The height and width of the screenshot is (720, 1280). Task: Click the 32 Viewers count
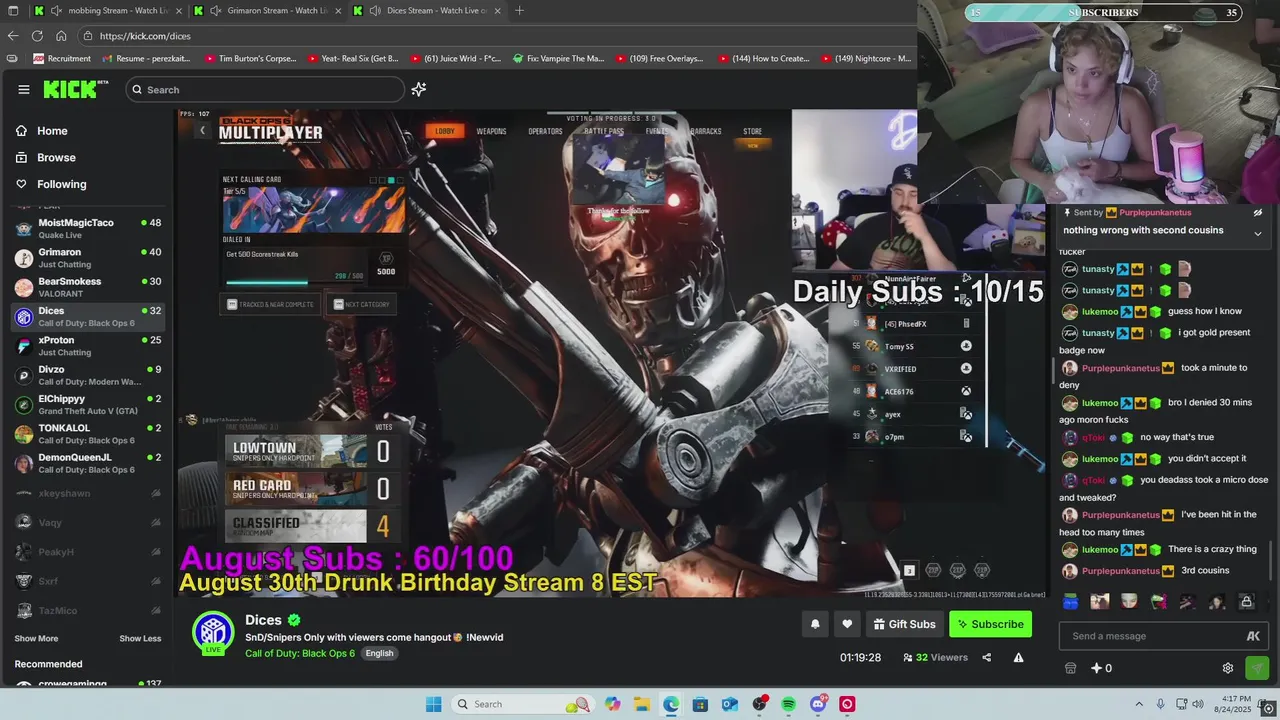tap(935, 657)
